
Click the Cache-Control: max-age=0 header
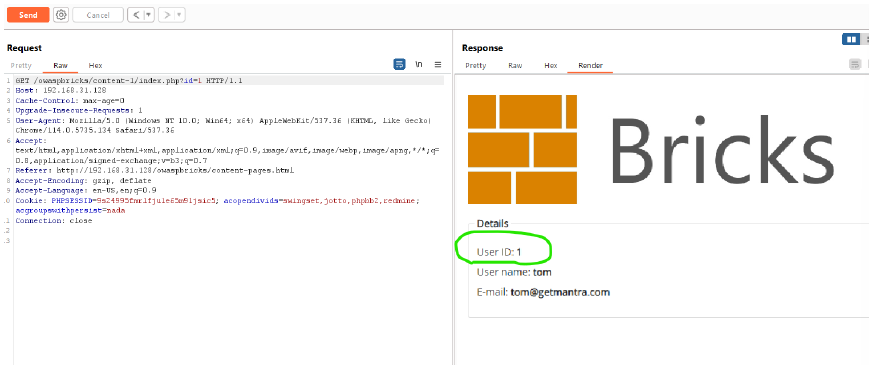70,100
